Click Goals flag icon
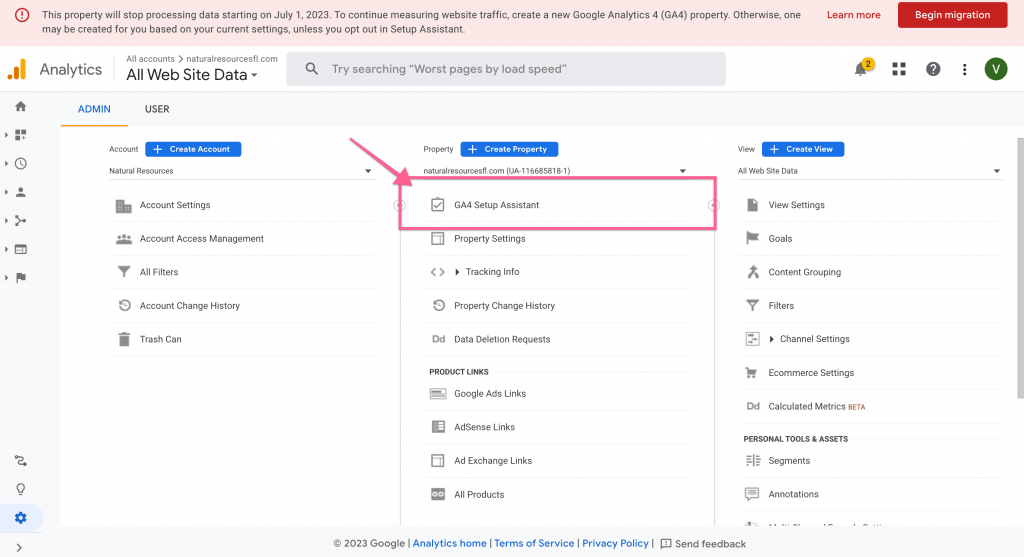 click(x=752, y=238)
